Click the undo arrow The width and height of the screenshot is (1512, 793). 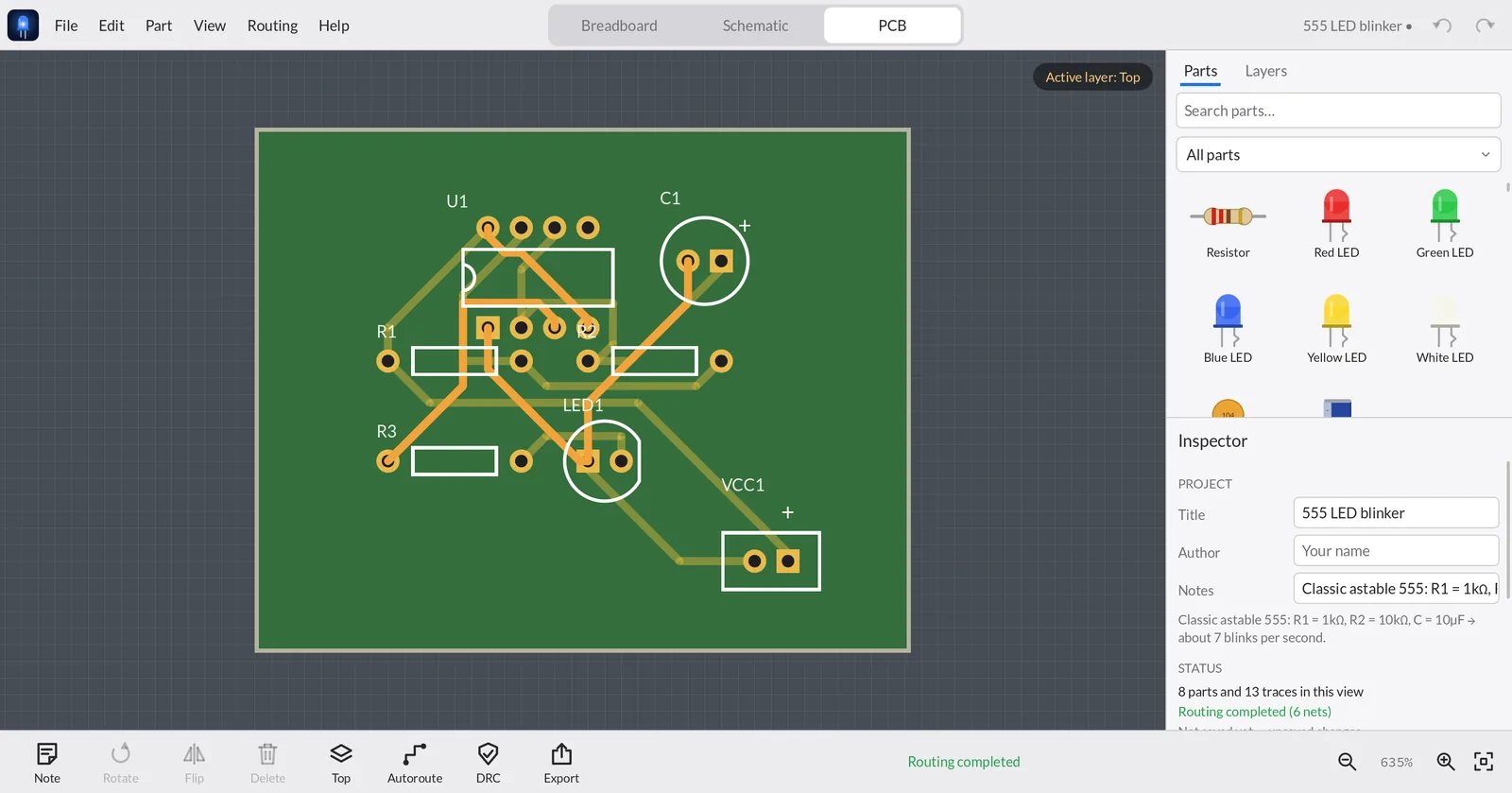pos(1442,26)
